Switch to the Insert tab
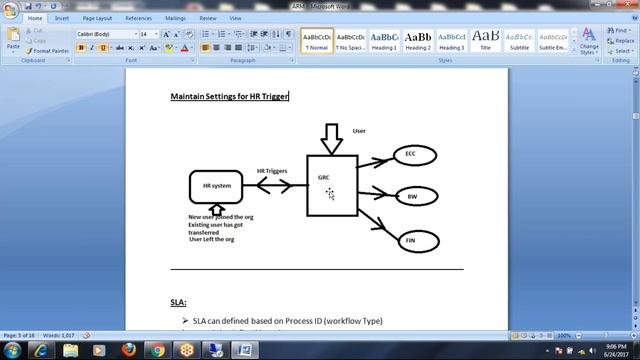 pyautogui.click(x=62, y=18)
